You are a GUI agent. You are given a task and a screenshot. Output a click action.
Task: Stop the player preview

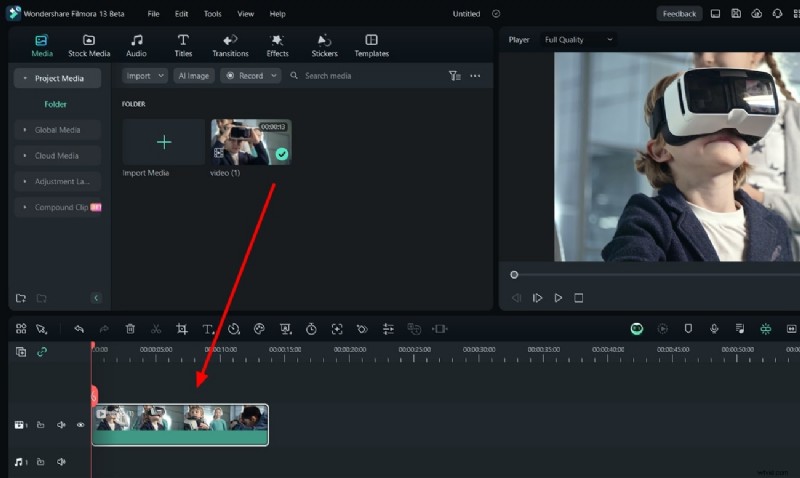(x=579, y=298)
